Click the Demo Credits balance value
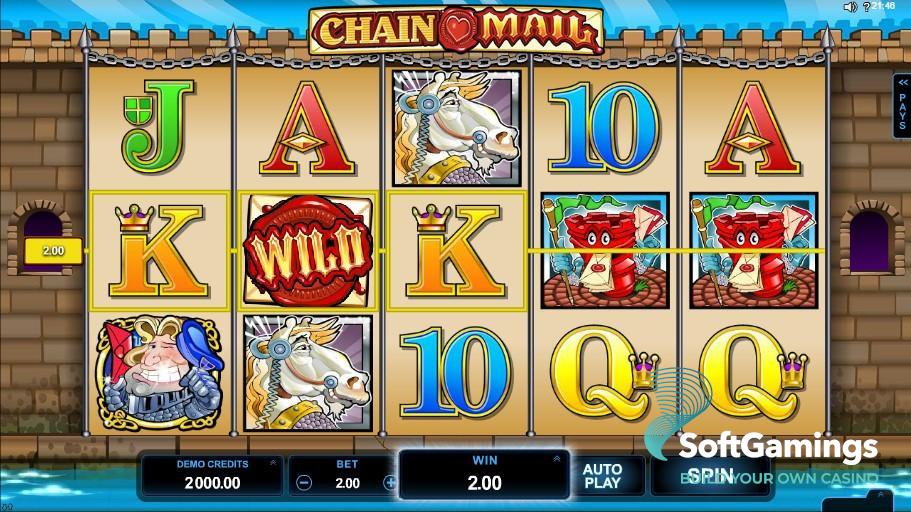The width and height of the screenshot is (911, 512). coord(212,483)
